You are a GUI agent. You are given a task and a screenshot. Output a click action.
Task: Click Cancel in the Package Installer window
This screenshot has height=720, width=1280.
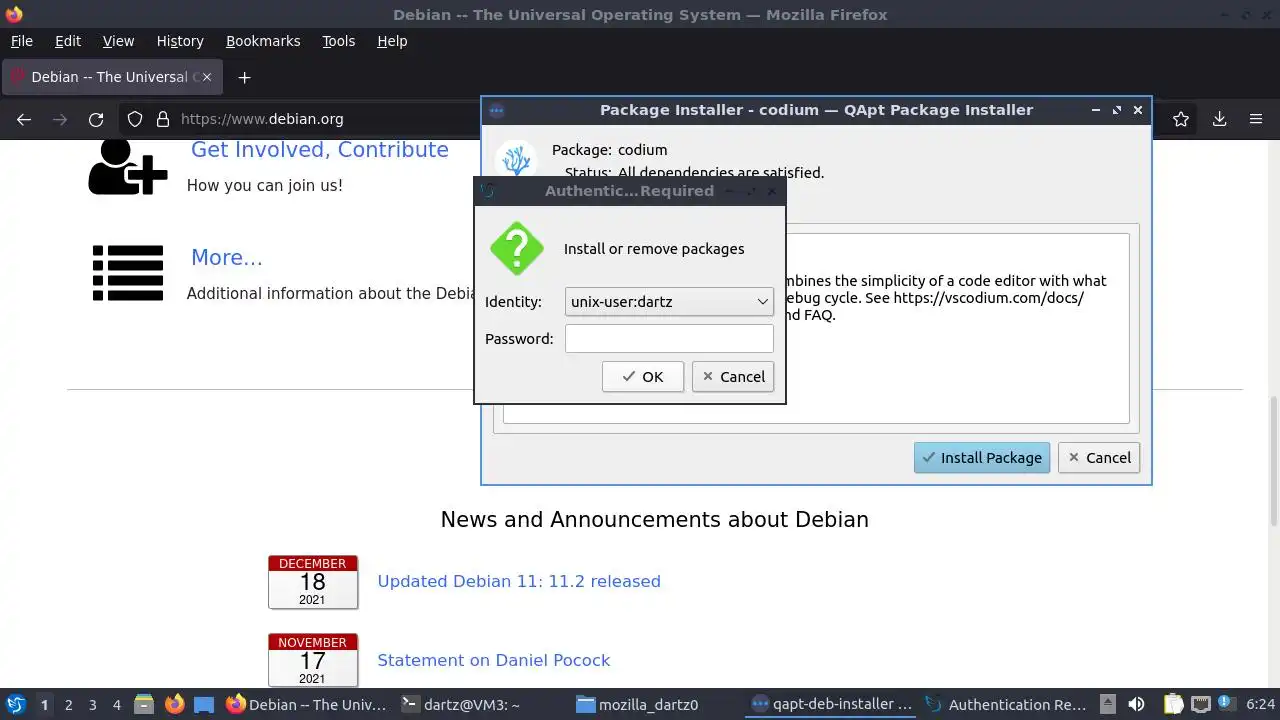pyautogui.click(x=1099, y=458)
